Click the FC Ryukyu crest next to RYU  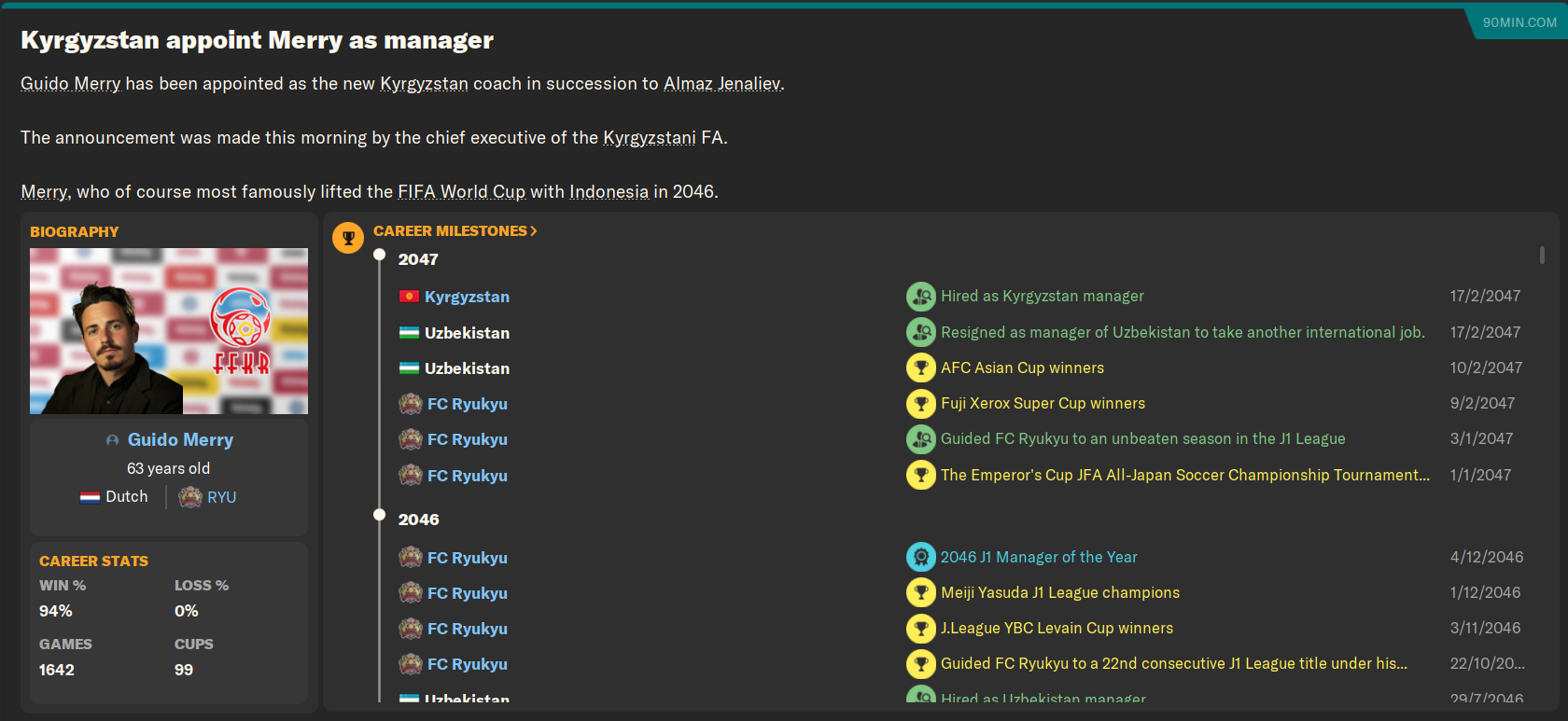point(190,497)
